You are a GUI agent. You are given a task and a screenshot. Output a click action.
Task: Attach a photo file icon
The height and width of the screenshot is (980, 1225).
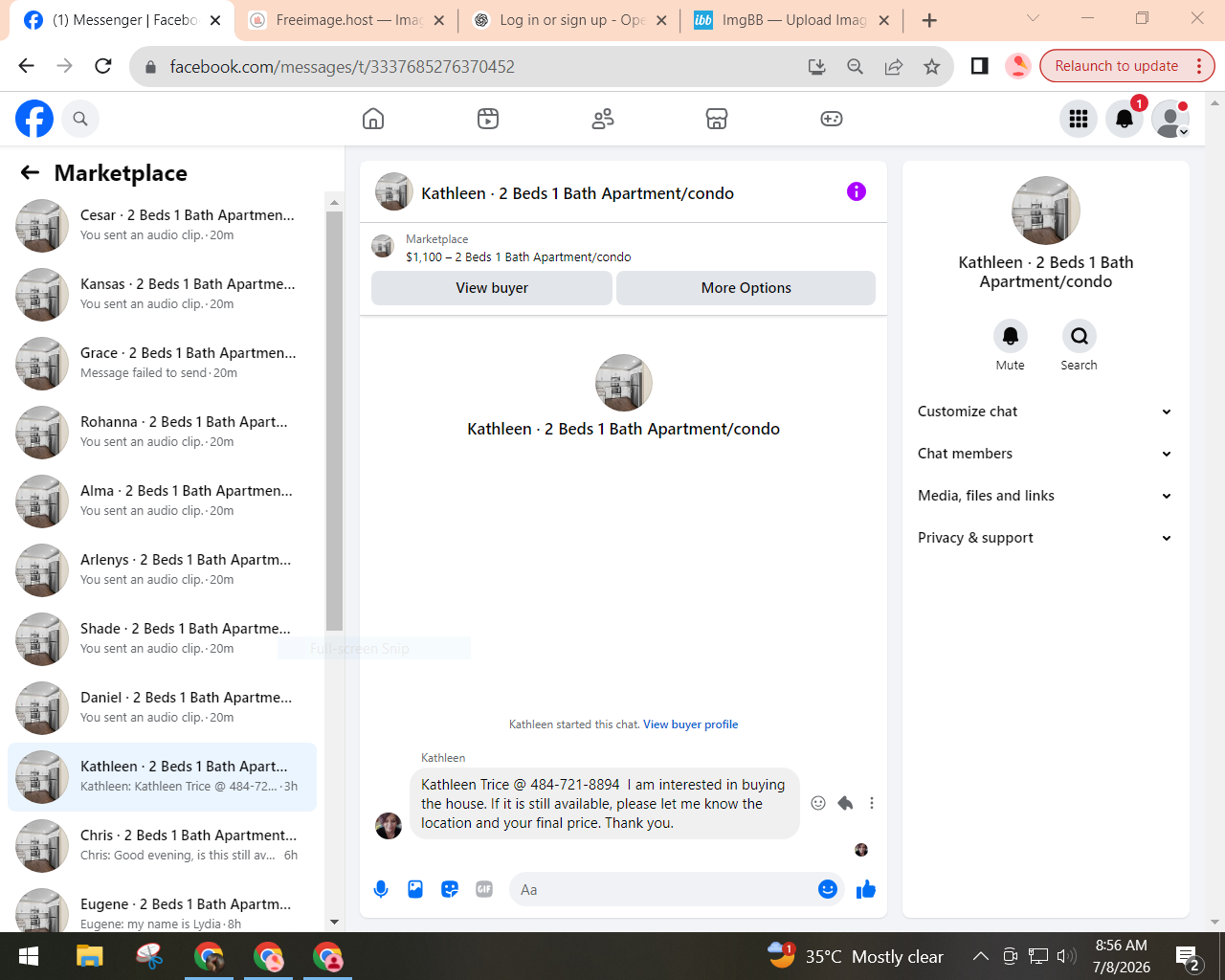click(415, 889)
